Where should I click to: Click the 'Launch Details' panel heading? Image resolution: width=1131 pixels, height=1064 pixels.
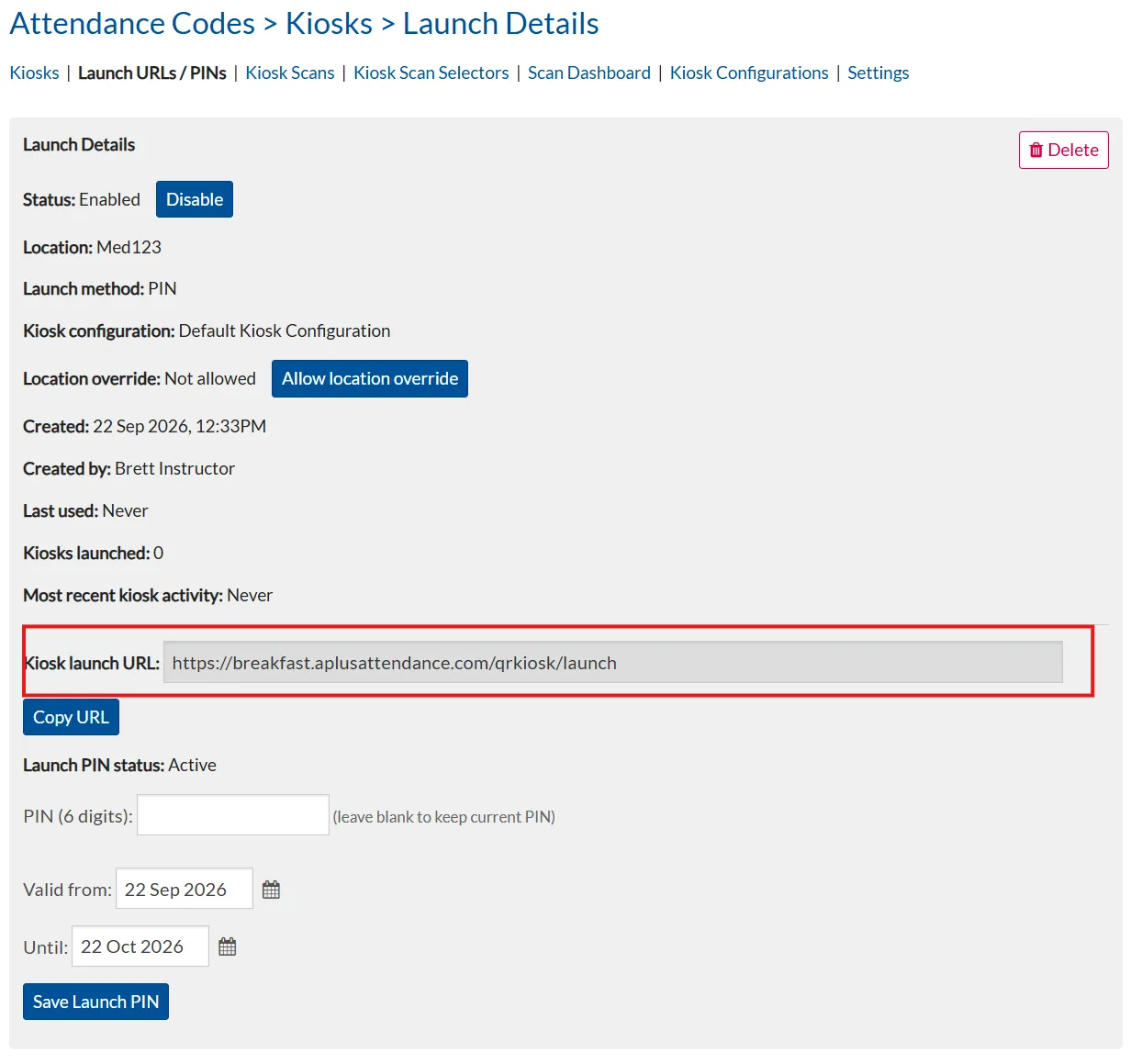79,144
